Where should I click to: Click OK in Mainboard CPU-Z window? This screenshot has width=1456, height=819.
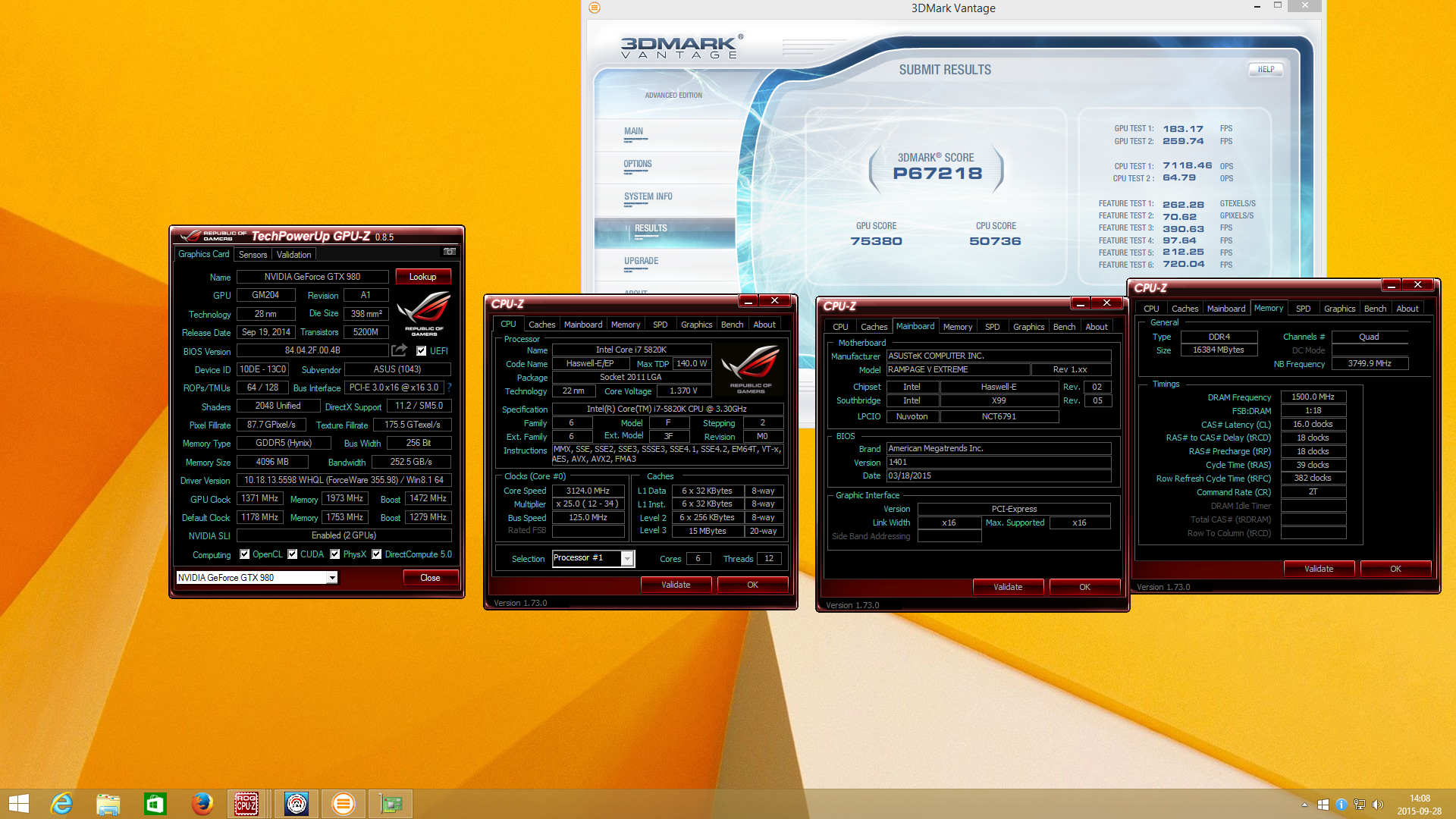[x=1084, y=587]
